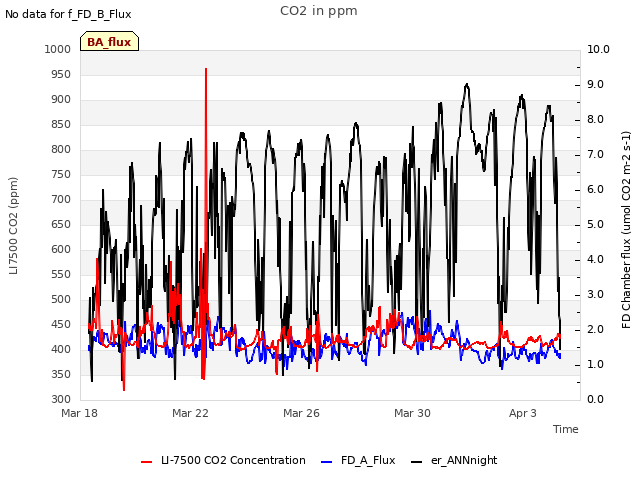Click the 350 left-axis tick label
The image size is (640, 480).
61,374
